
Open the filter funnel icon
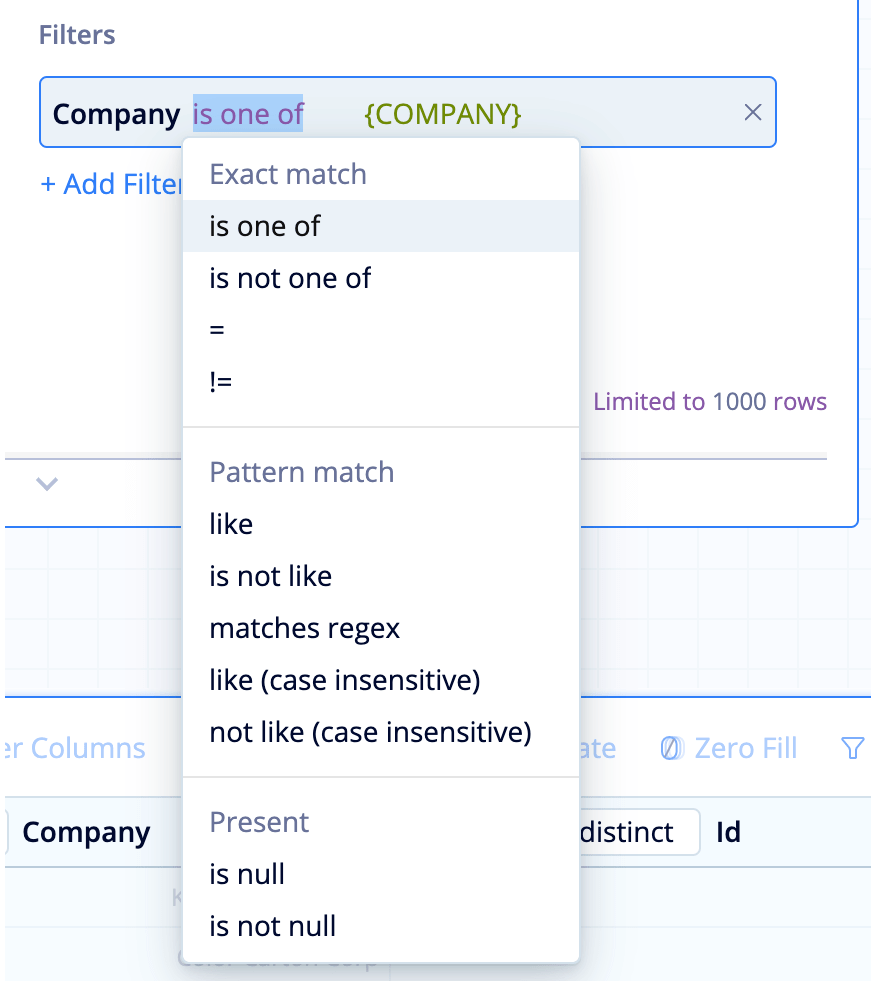click(852, 747)
